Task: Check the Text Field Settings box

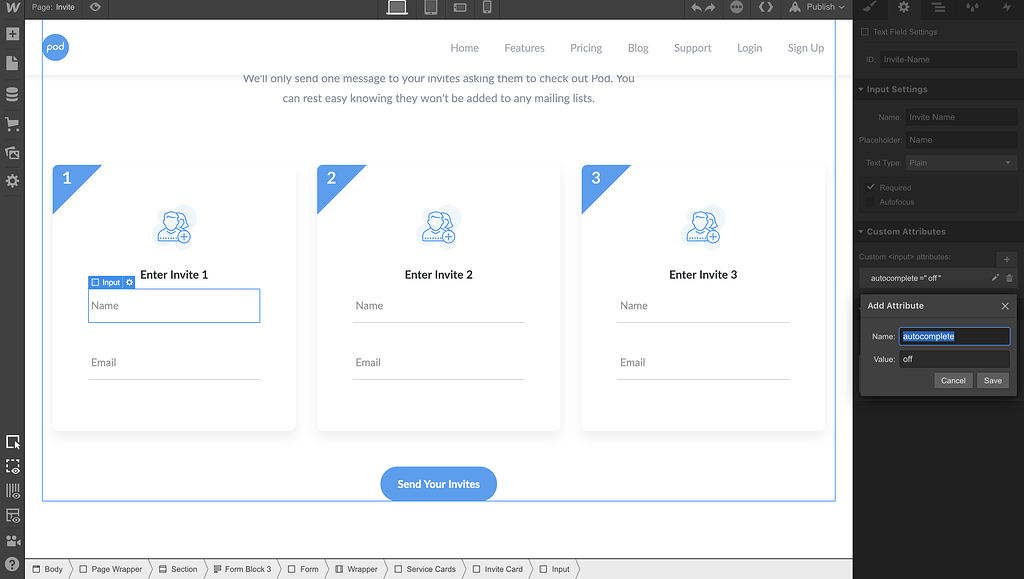Action: 864,31
